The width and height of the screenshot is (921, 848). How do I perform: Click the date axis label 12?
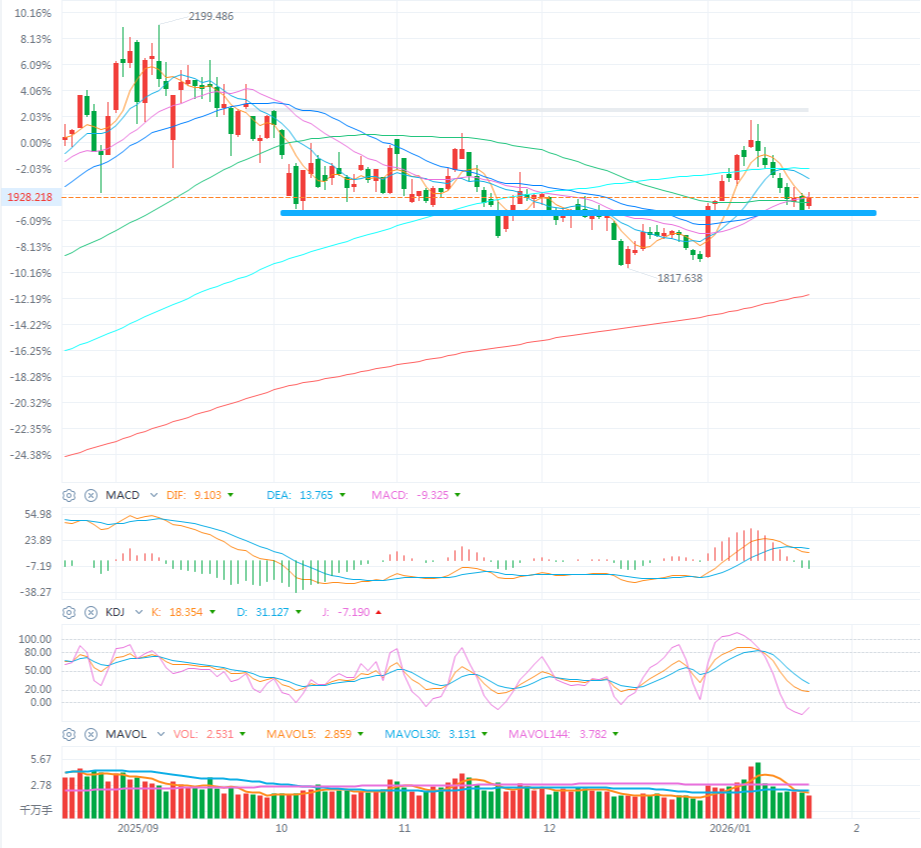click(549, 828)
